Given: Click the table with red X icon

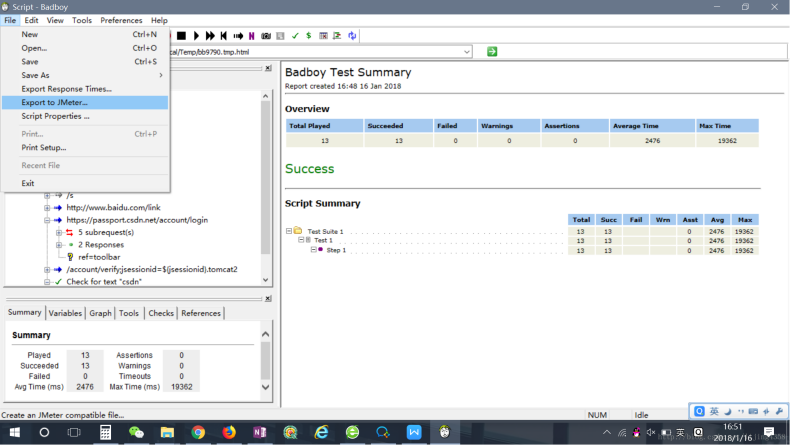Looking at the screenshot, I should [x=323, y=36].
